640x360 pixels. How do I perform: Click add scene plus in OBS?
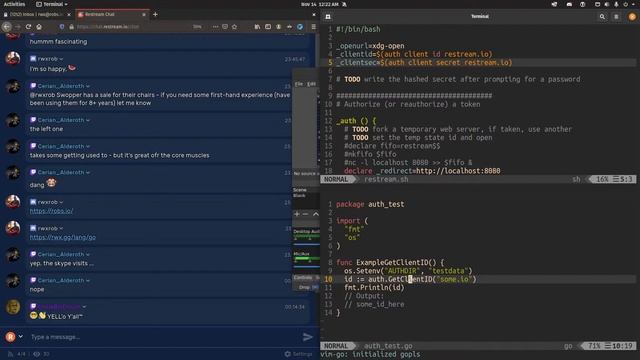(297, 214)
